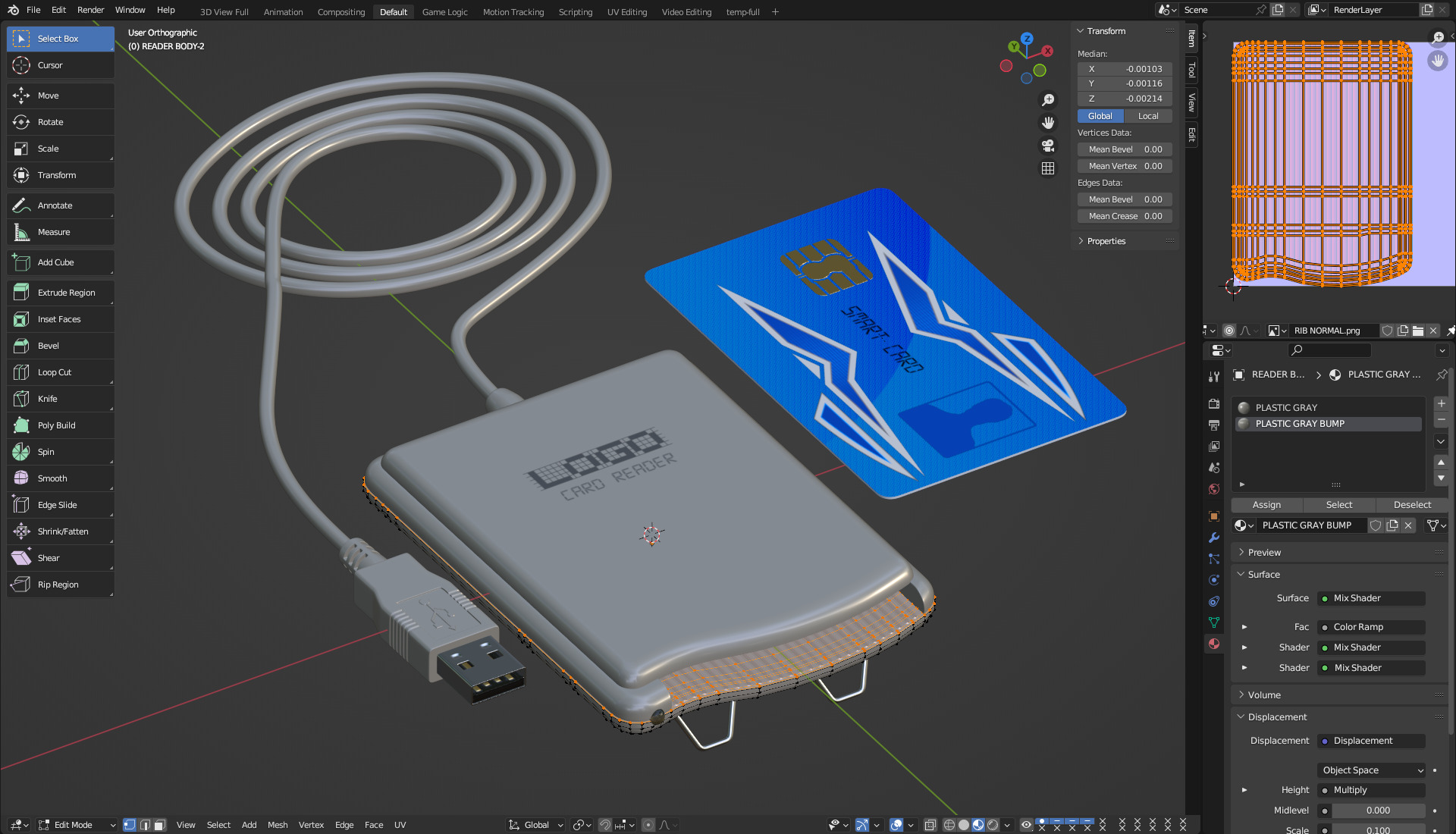Select the Shrink/Fatten tool
1456x834 pixels.
point(61,531)
